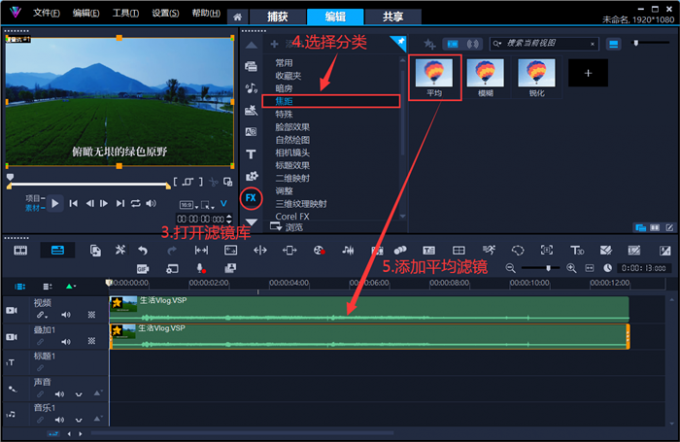680x442 pixels.
Task: Click the timeline zoom slider
Action: point(548,268)
